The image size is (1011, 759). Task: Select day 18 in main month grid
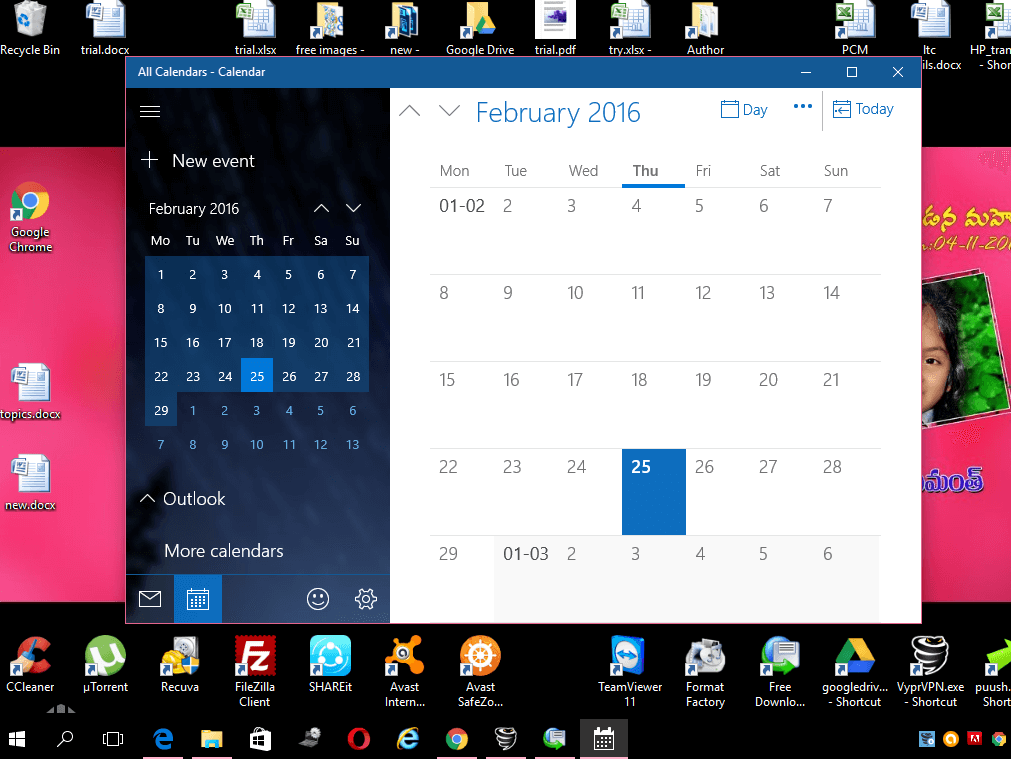(639, 380)
